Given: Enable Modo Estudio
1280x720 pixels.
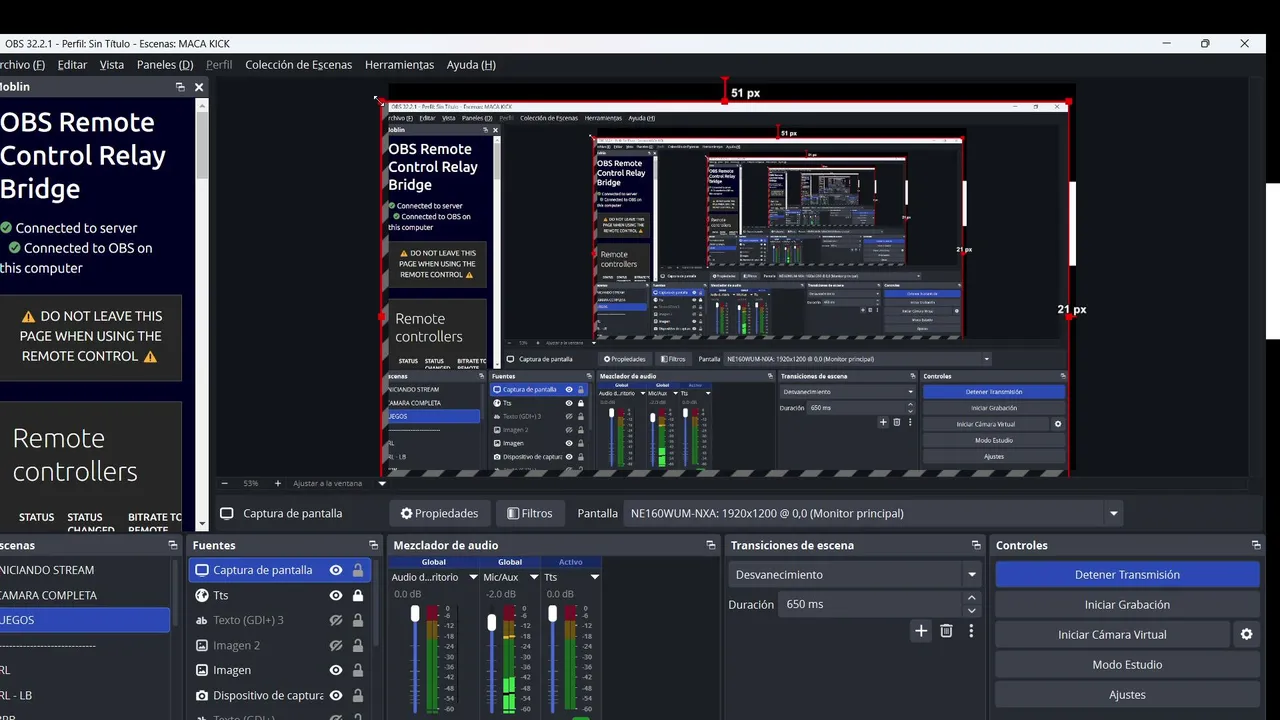Looking at the screenshot, I should point(1127,664).
